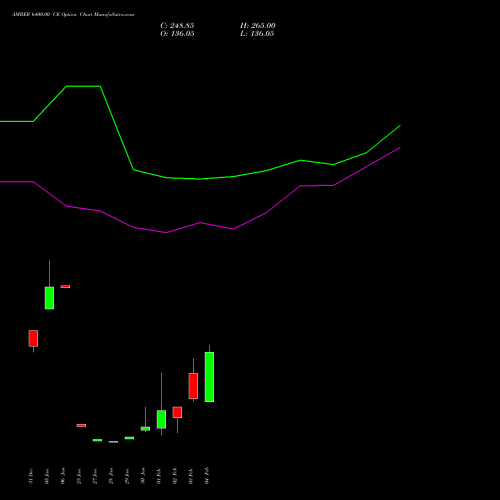
Task: Select the 29 Jan date label
Action: coord(127,476)
